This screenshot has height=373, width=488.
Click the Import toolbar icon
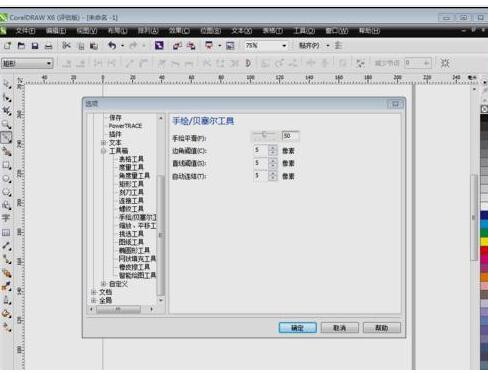pos(177,46)
